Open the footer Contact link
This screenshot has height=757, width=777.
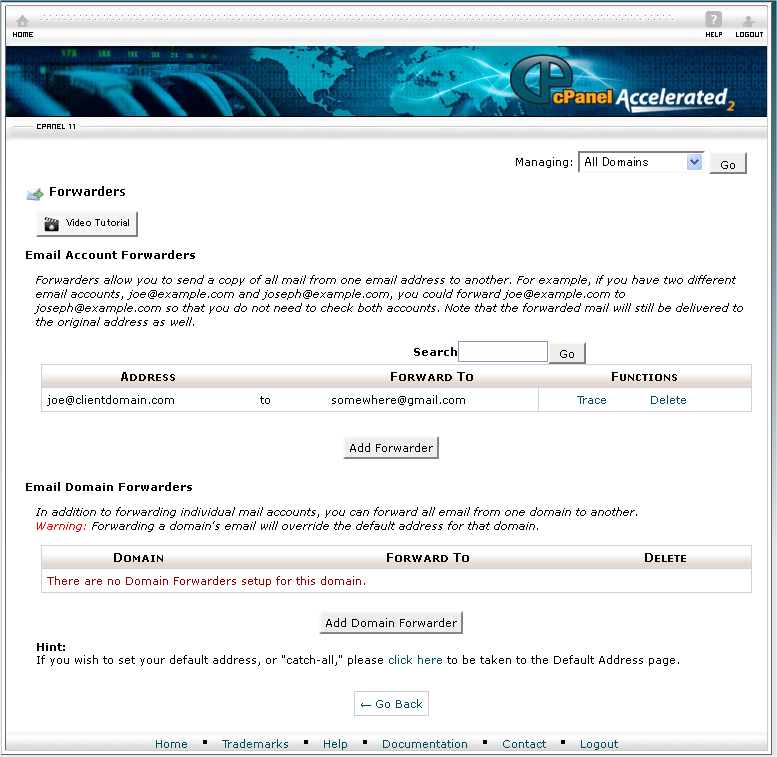coord(524,744)
